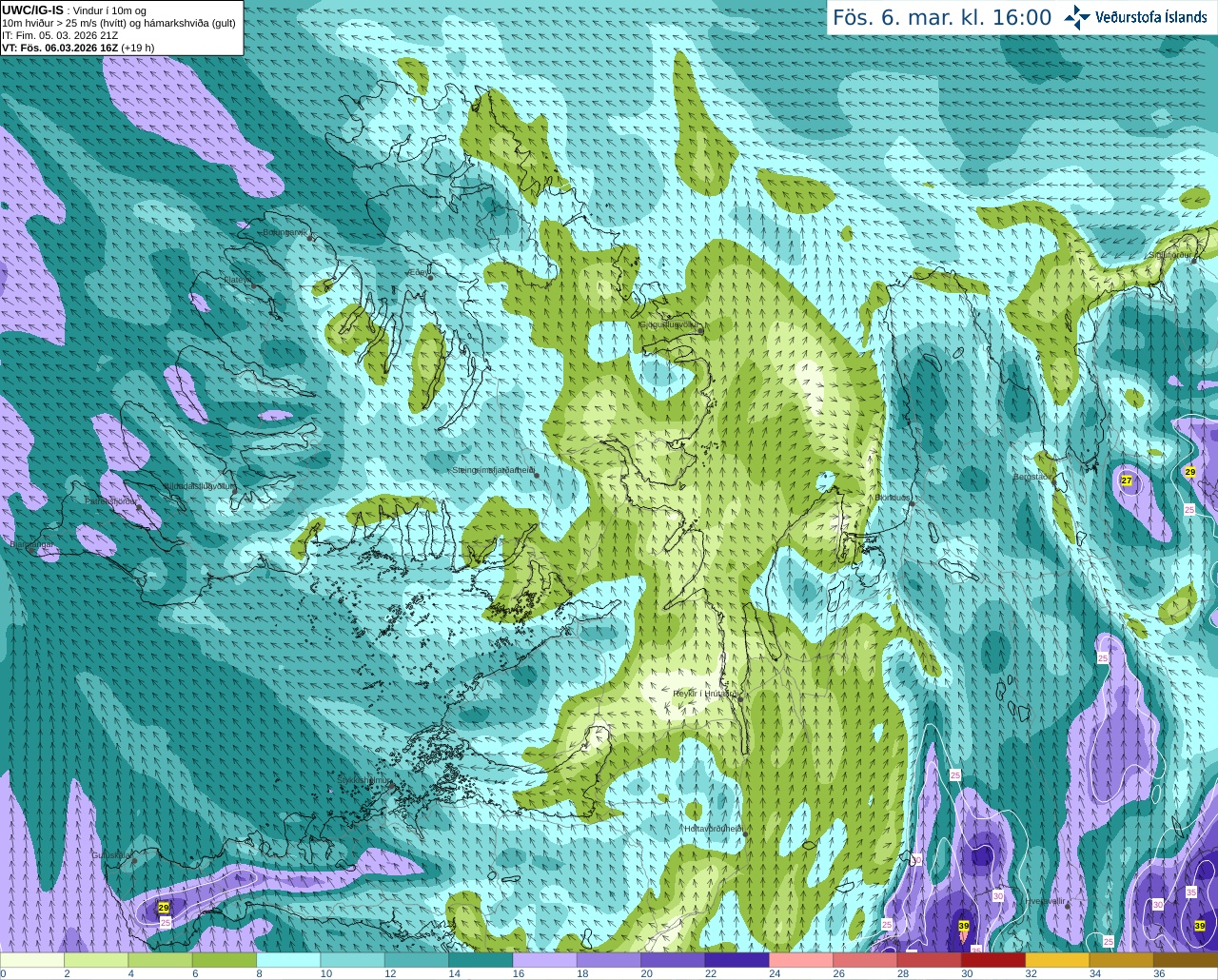This screenshot has height=980, width=1218.
Task: Click the legend value '8' on the scale
Action: coord(259,973)
